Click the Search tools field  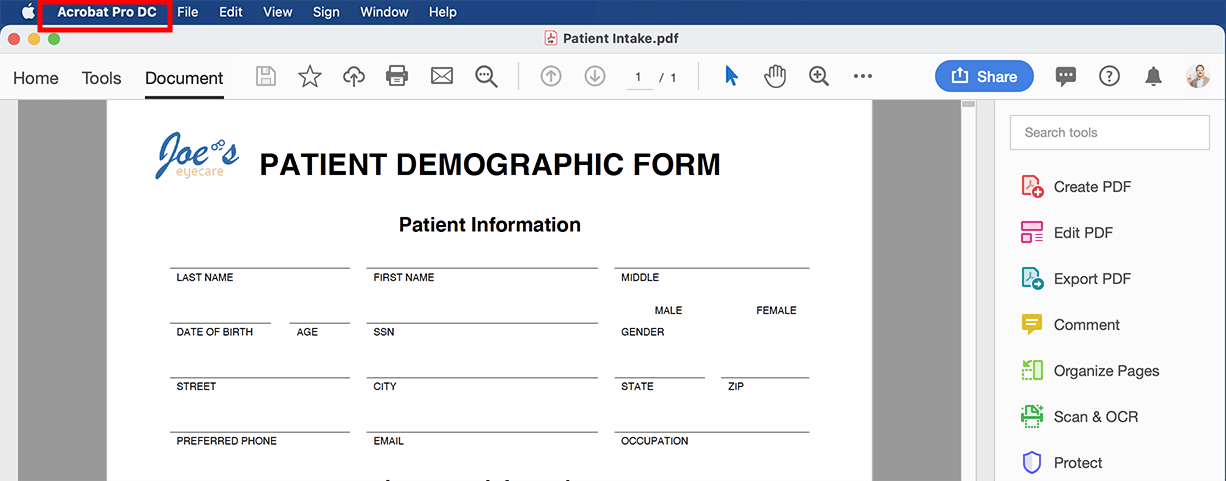(x=1109, y=132)
